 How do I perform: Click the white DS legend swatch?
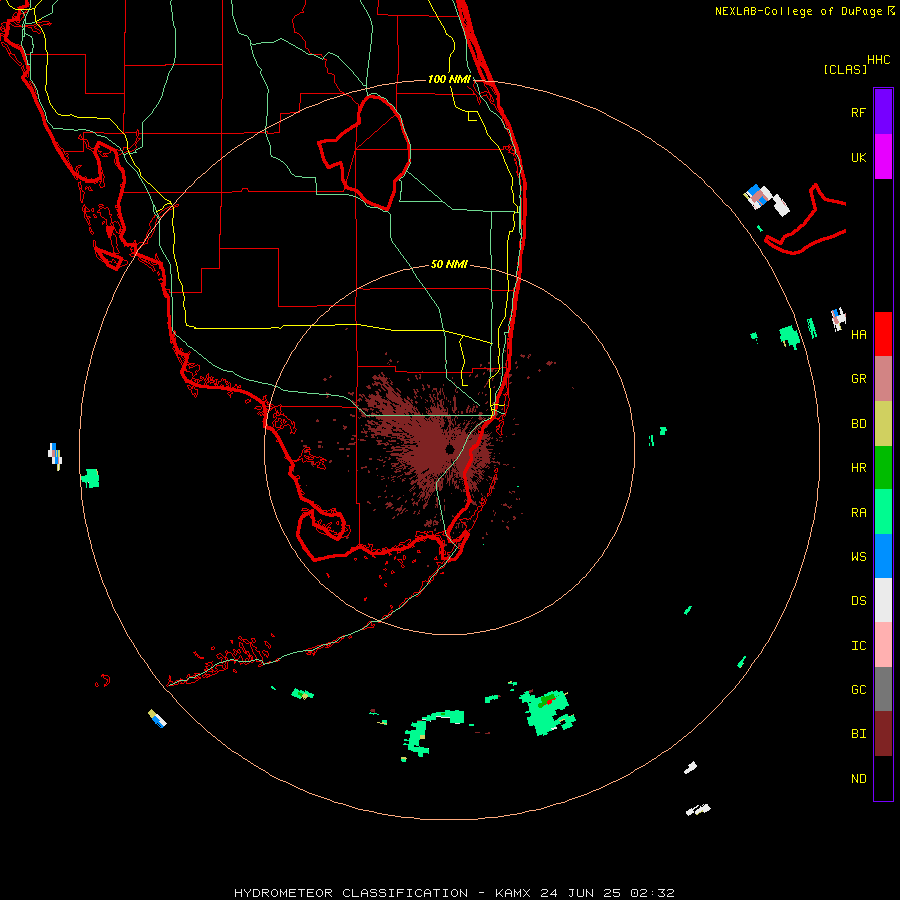(x=883, y=600)
